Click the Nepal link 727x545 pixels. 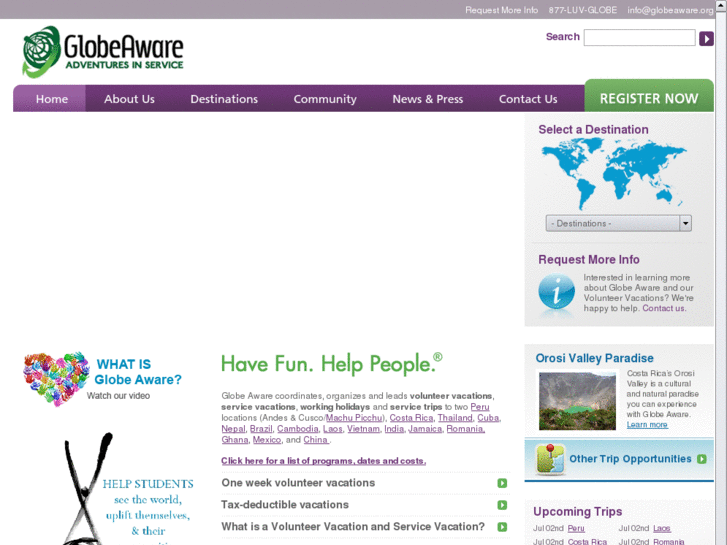click(233, 429)
